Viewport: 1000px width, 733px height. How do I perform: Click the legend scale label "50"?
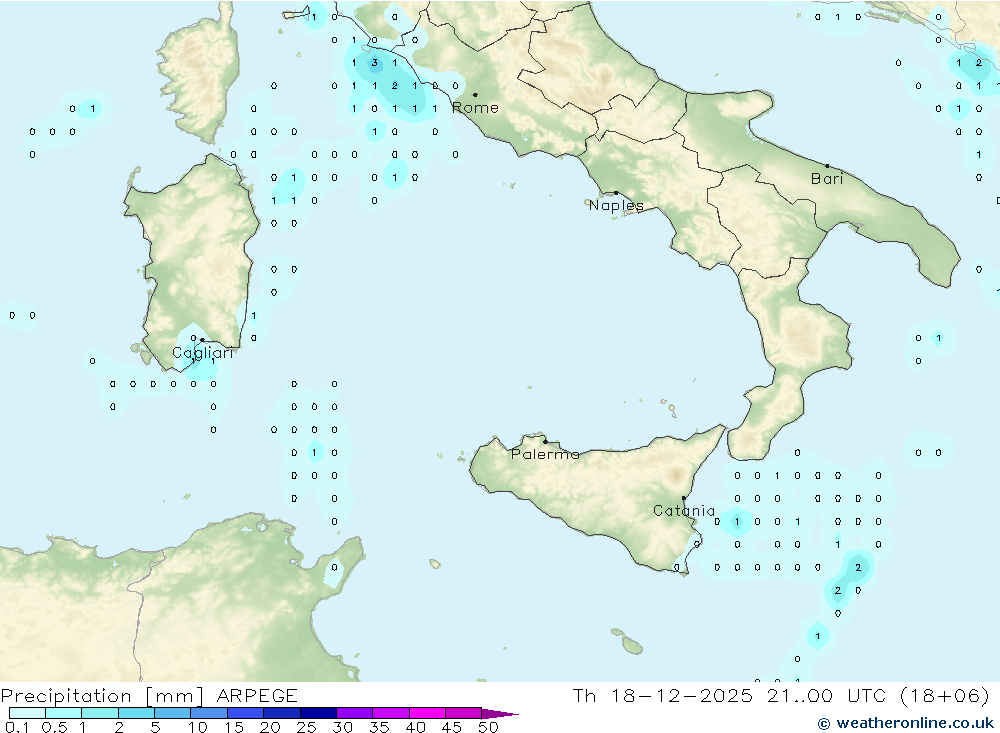tap(488, 727)
